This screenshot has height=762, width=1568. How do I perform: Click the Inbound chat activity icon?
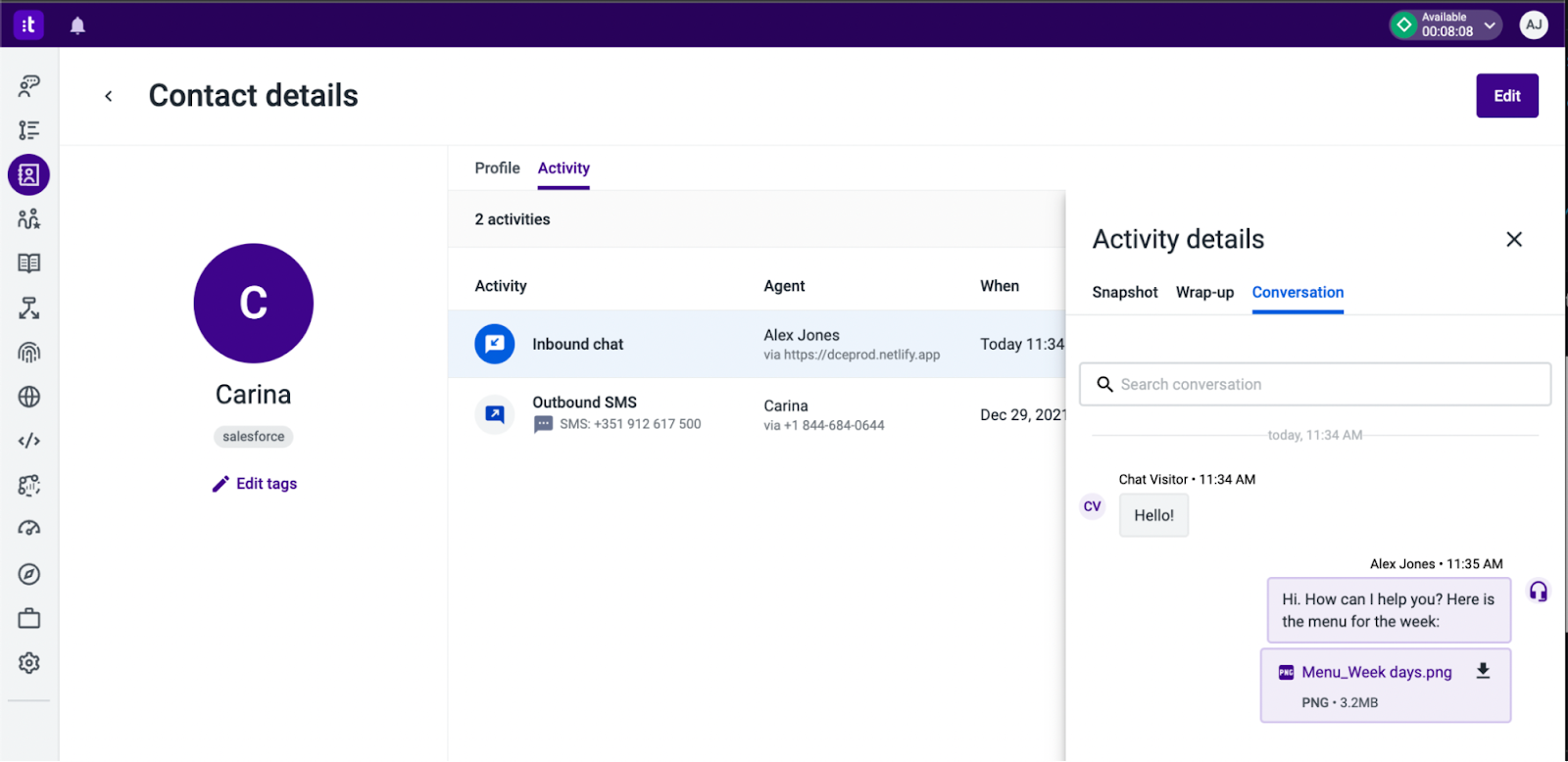click(x=495, y=344)
